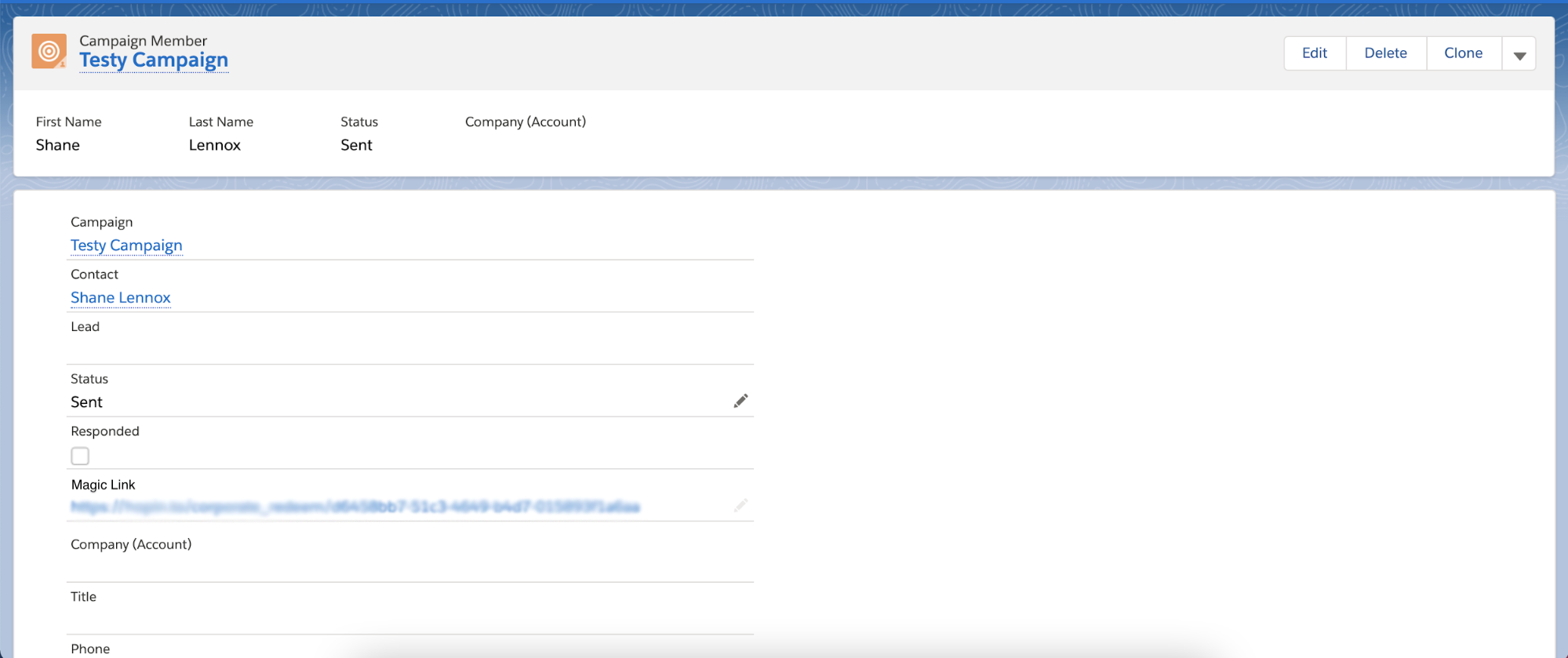Image resolution: width=1568 pixels, height=658 pixels.
Task: Open the Testy Campaign header title link
Action: tap(154, 60)
